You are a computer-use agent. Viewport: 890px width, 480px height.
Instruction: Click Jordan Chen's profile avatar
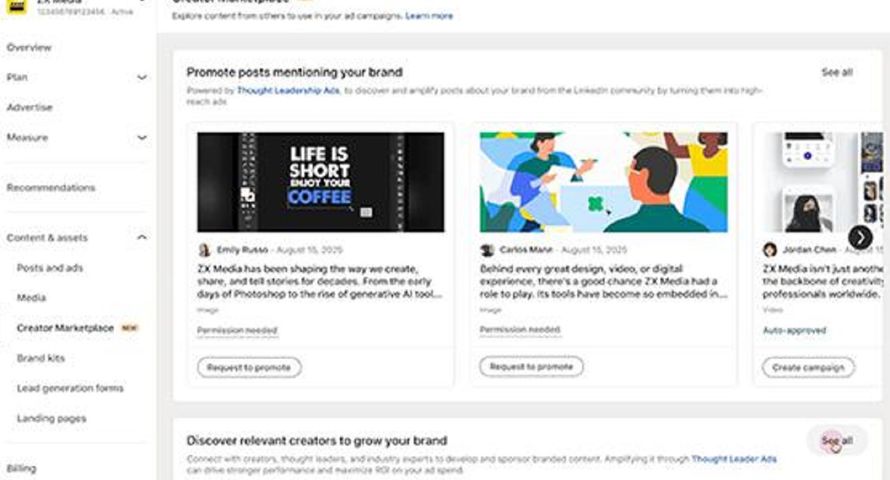point(770,250)
